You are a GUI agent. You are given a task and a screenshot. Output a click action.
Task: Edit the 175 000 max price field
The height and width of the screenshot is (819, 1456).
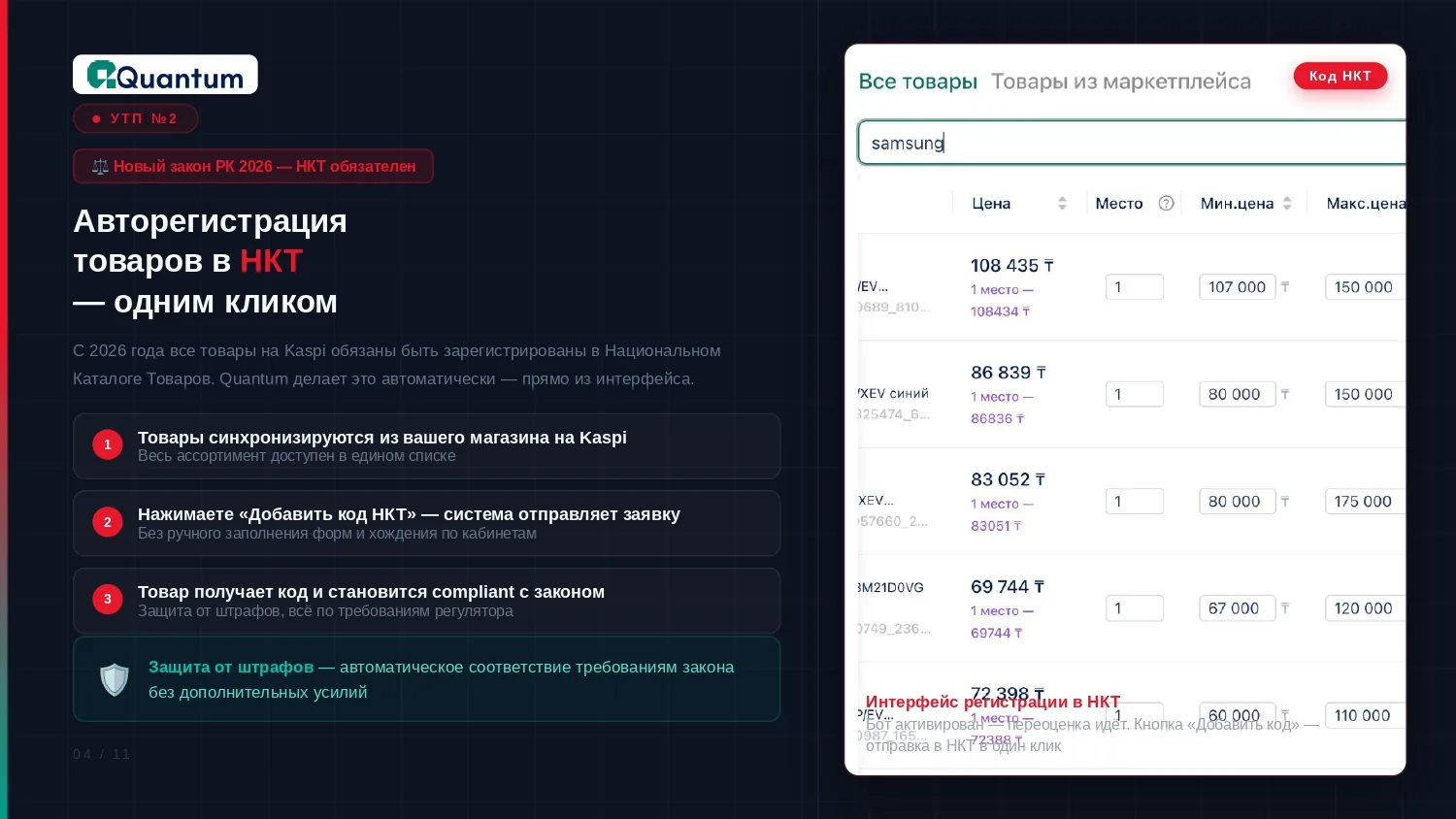point(1364,501)
